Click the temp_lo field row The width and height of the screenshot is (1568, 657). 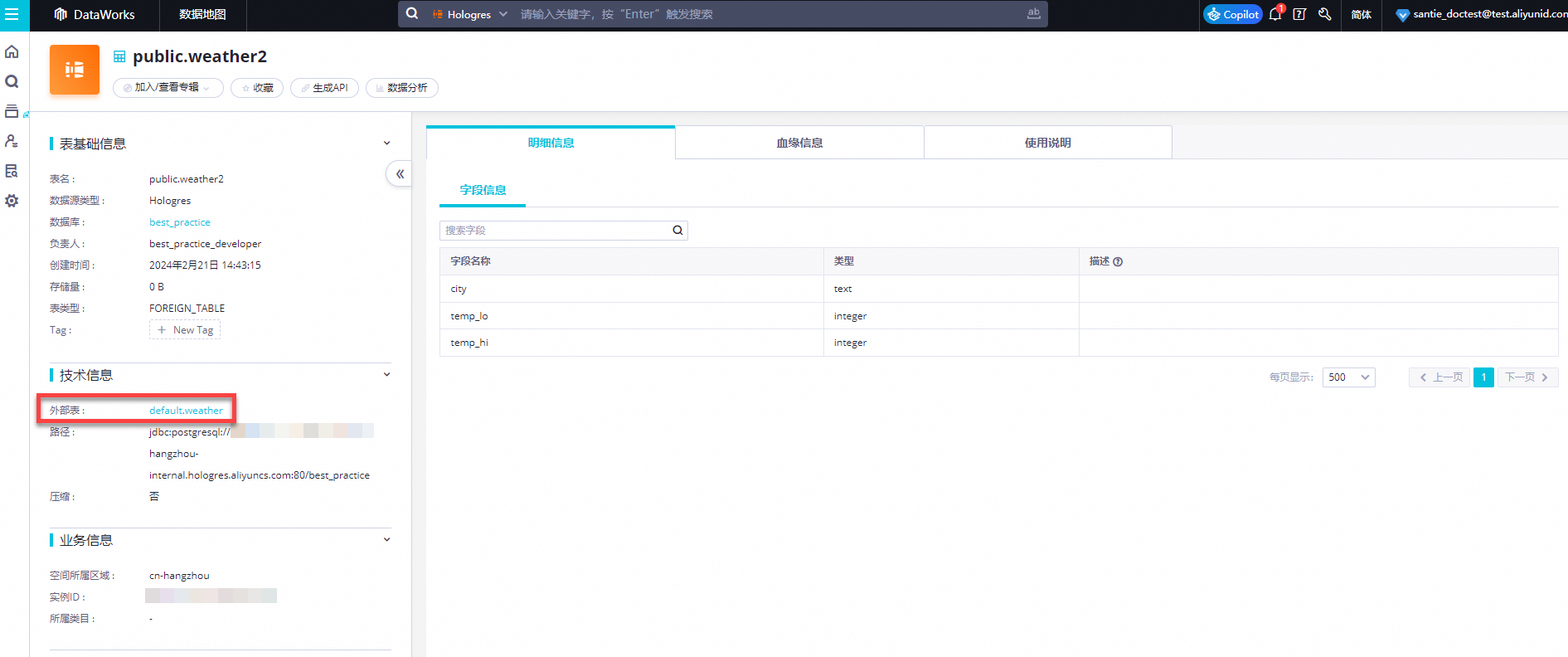point(998,316)
